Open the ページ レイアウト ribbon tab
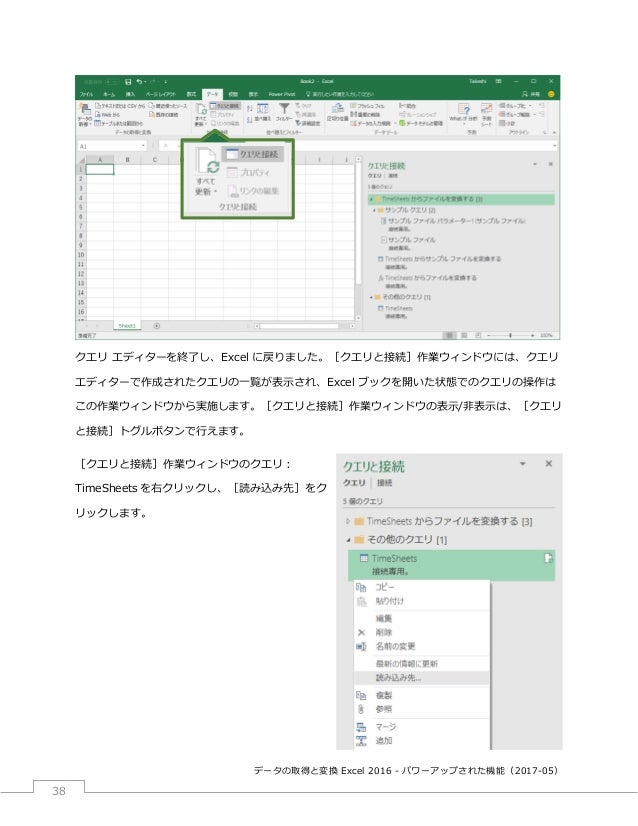 [160, 94]
